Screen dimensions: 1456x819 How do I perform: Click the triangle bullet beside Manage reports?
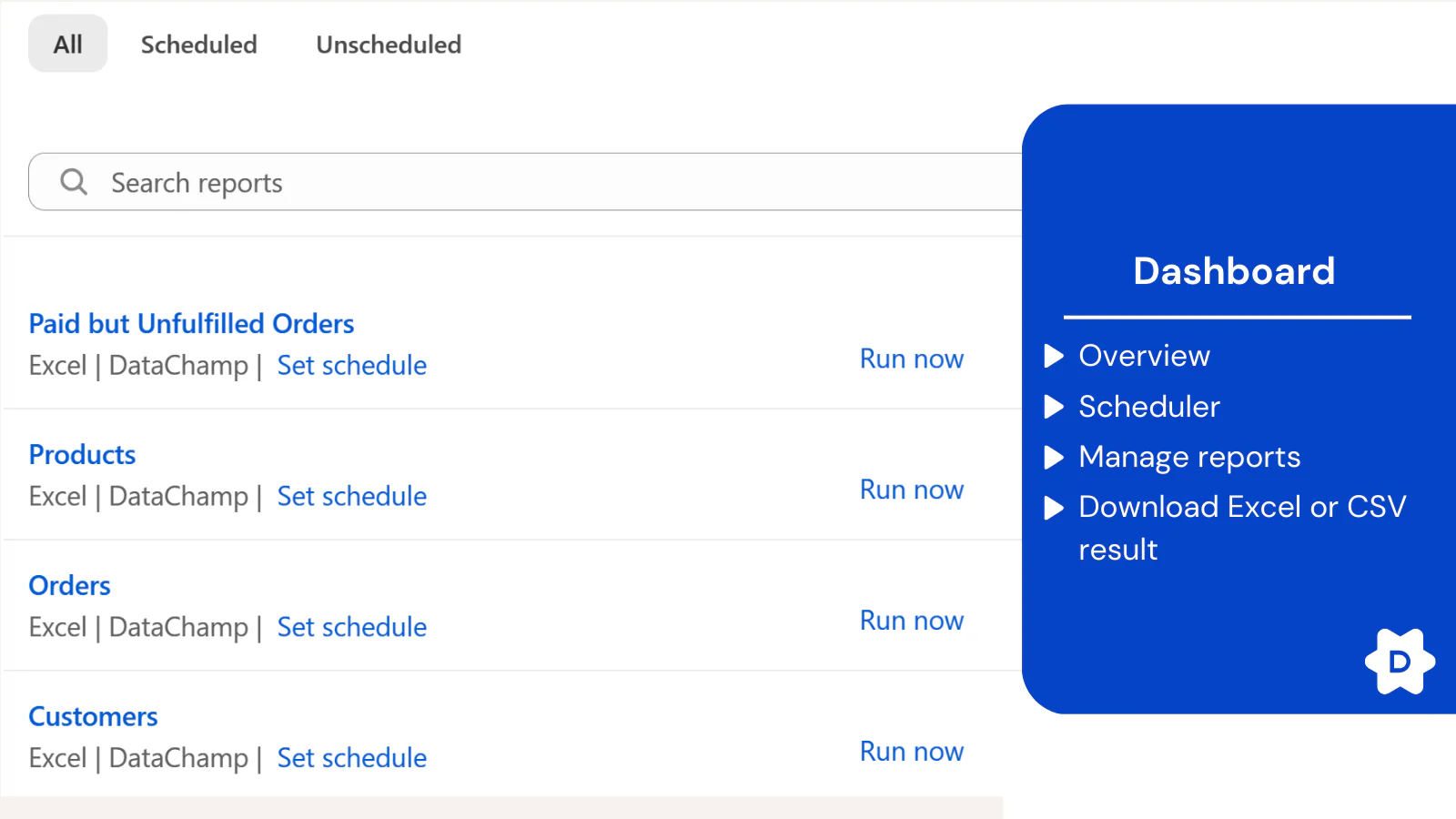pos(1054,457)
